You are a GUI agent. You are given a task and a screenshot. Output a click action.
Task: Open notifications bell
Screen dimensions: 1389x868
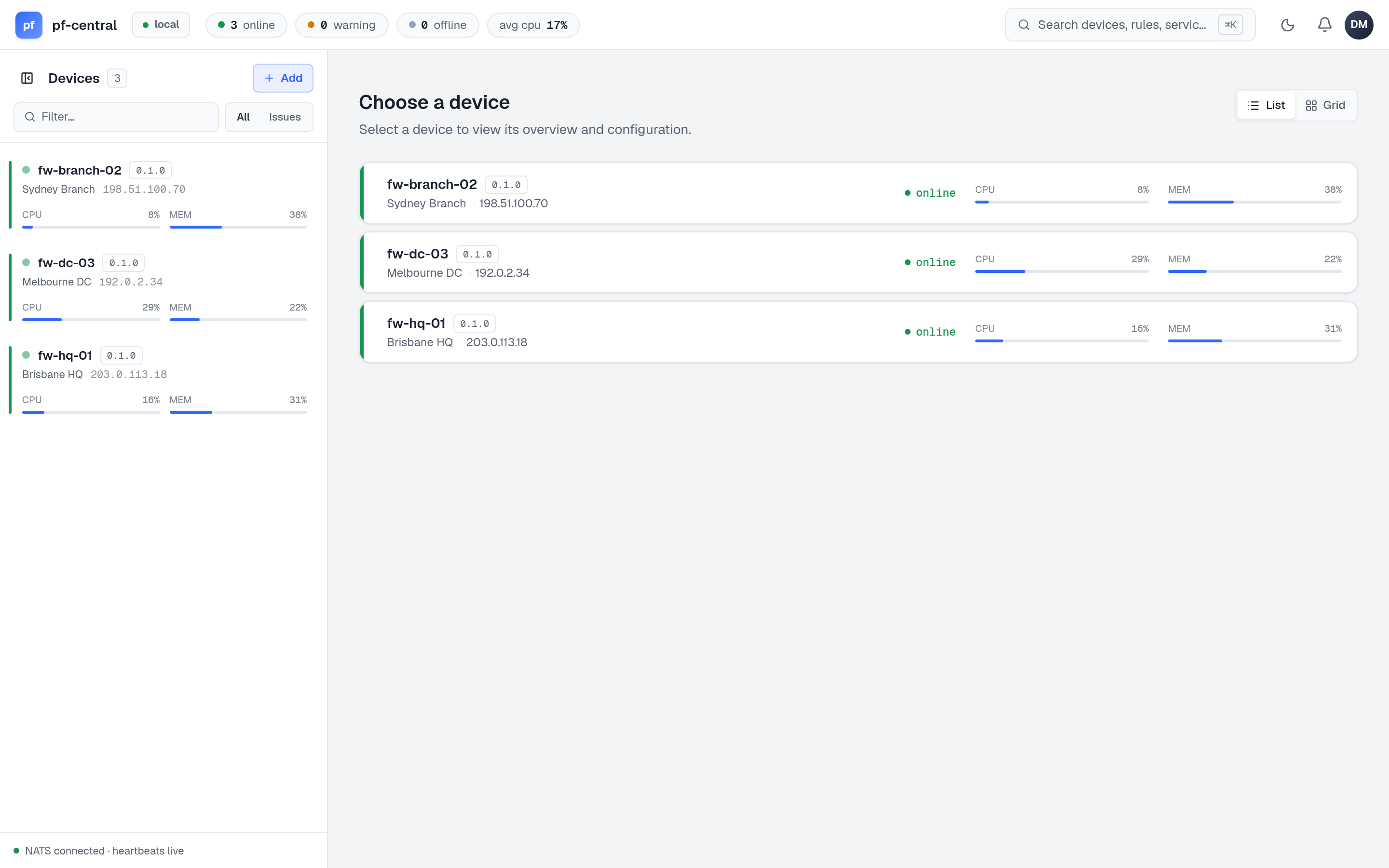(x=1324, y=25)
